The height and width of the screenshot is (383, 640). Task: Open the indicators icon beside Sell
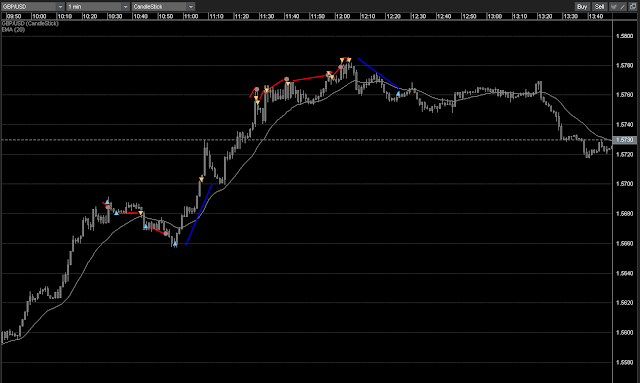[613, 7]
